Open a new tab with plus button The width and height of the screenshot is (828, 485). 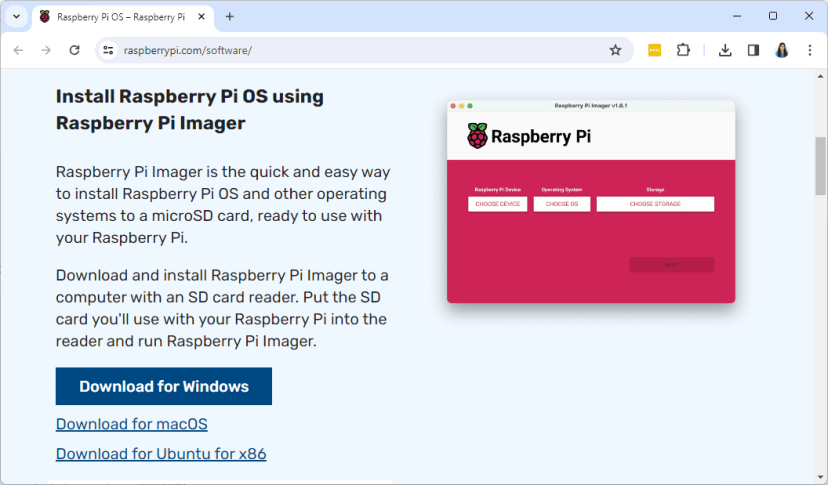click(x=230, y=17)
